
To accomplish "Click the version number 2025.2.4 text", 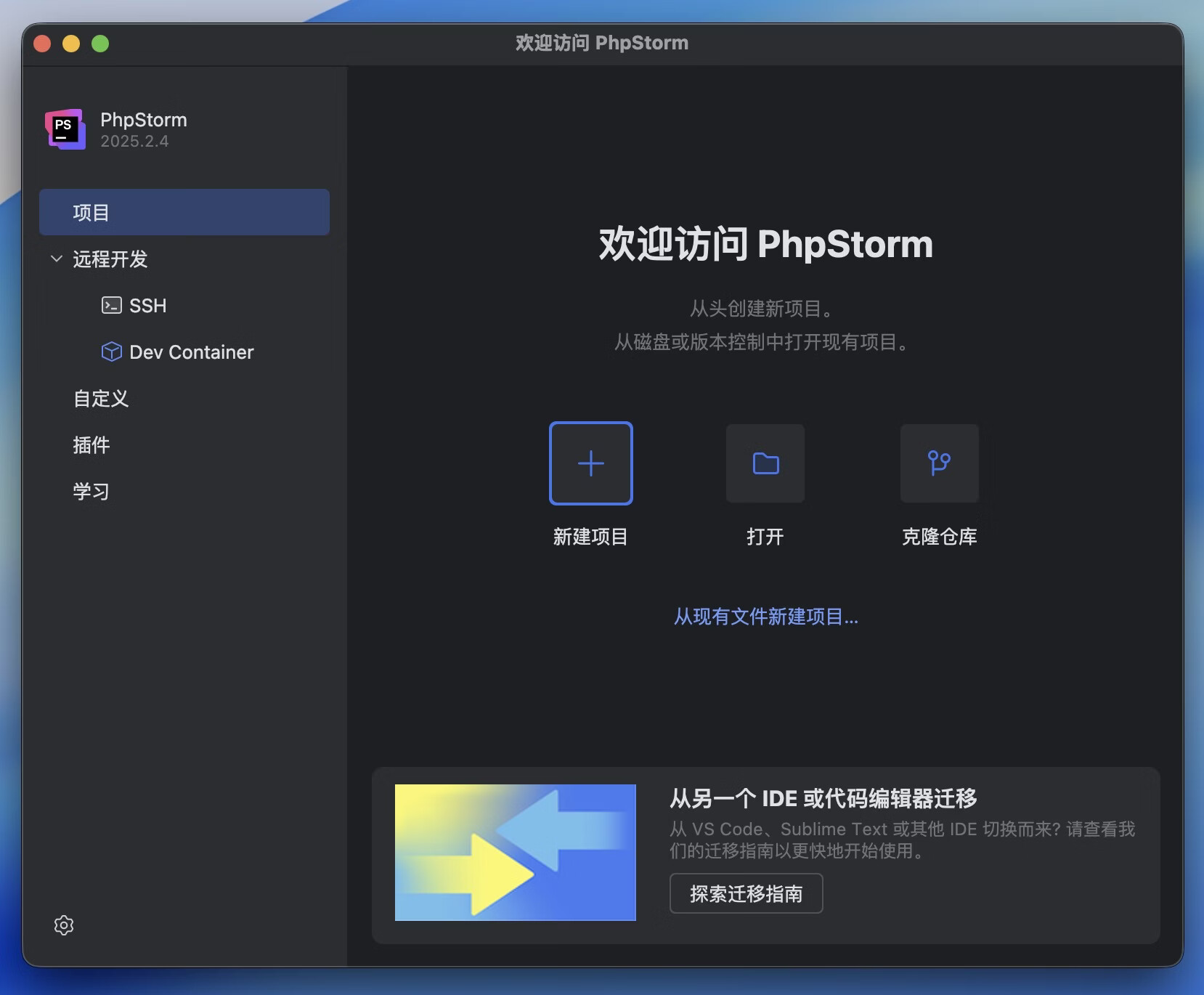I will pos(134,141).
